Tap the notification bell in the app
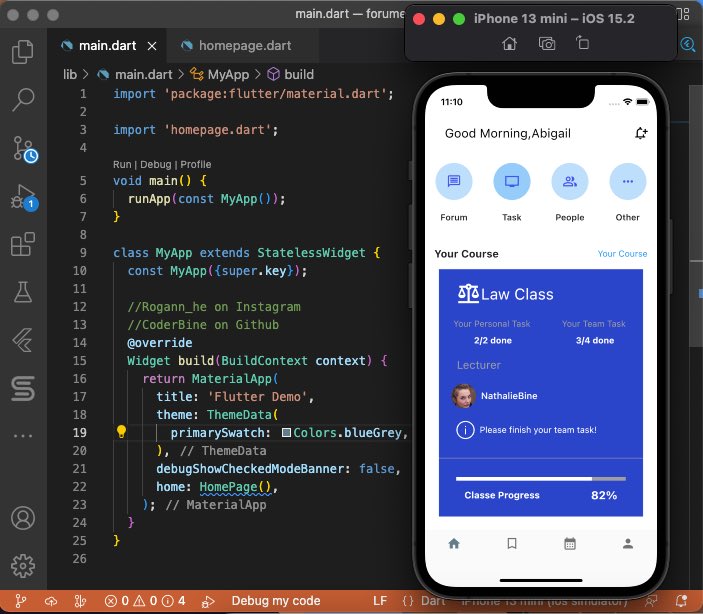 click(x=641, y=133)
